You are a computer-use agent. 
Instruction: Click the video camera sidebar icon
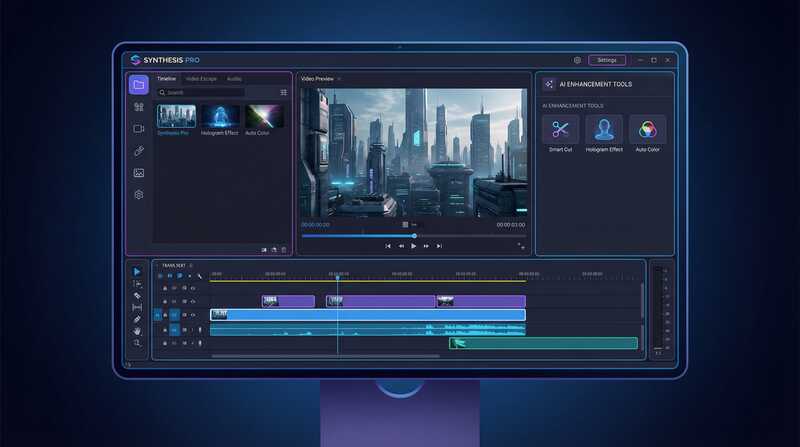click(139, 129)
